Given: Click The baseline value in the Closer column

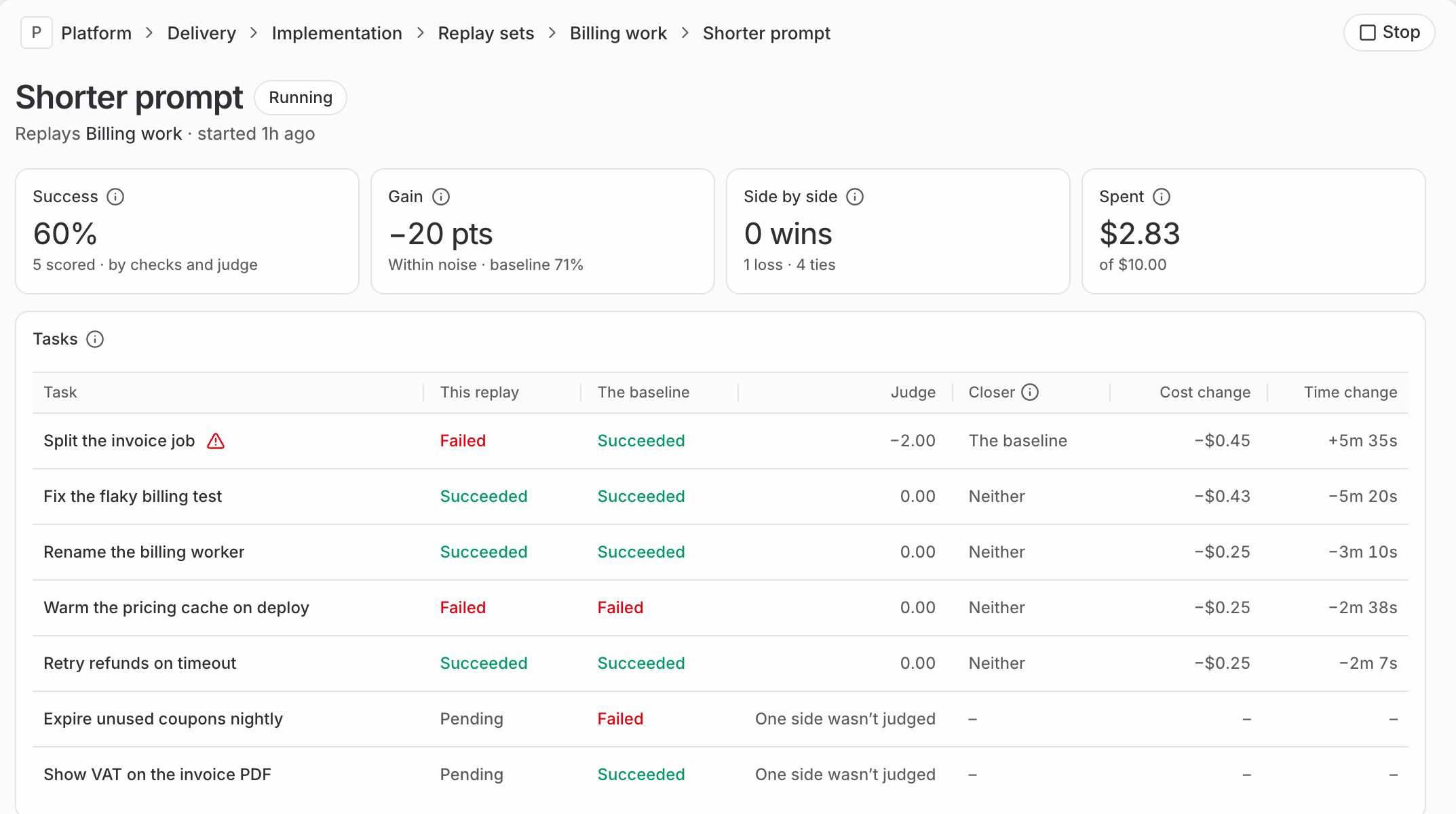Looking at the screenshot, I should click(1018, 441).
